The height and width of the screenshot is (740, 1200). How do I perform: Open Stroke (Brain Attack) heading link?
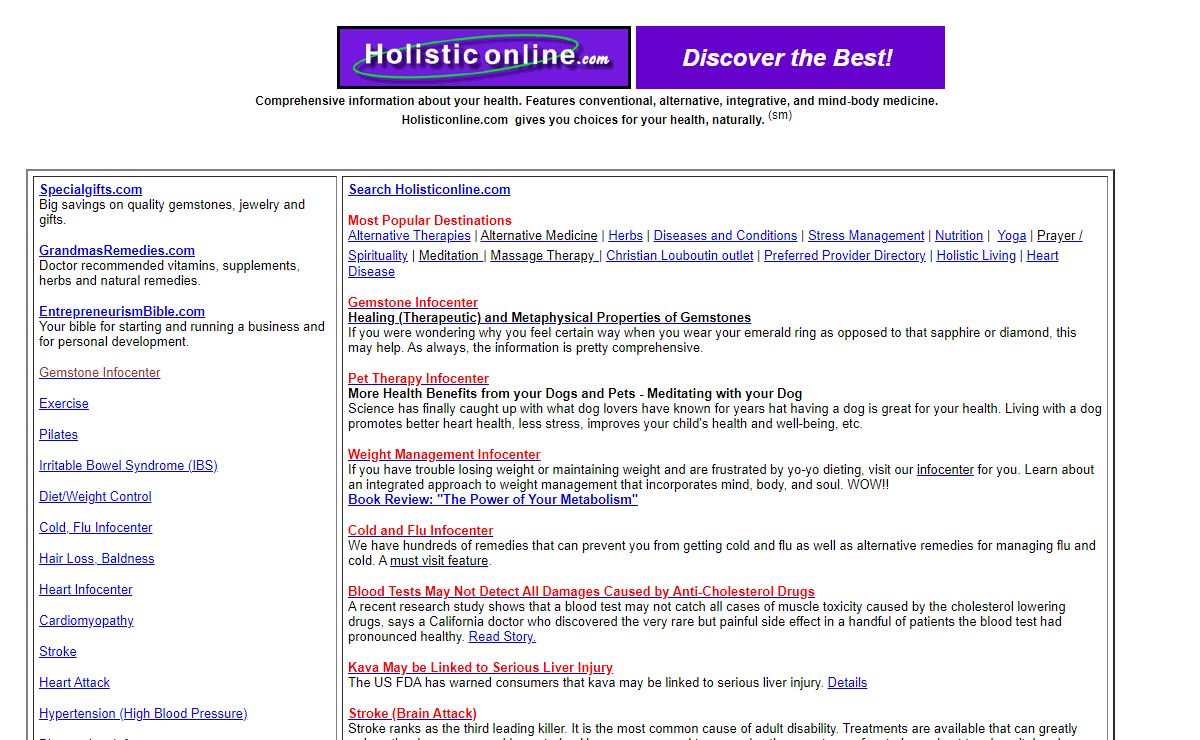pos(412,713)
